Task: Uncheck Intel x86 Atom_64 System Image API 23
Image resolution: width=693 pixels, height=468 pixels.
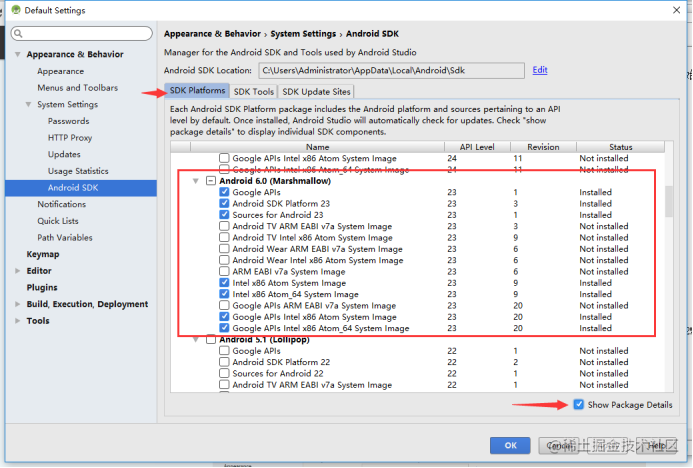Action: click(x=225, y=294)
